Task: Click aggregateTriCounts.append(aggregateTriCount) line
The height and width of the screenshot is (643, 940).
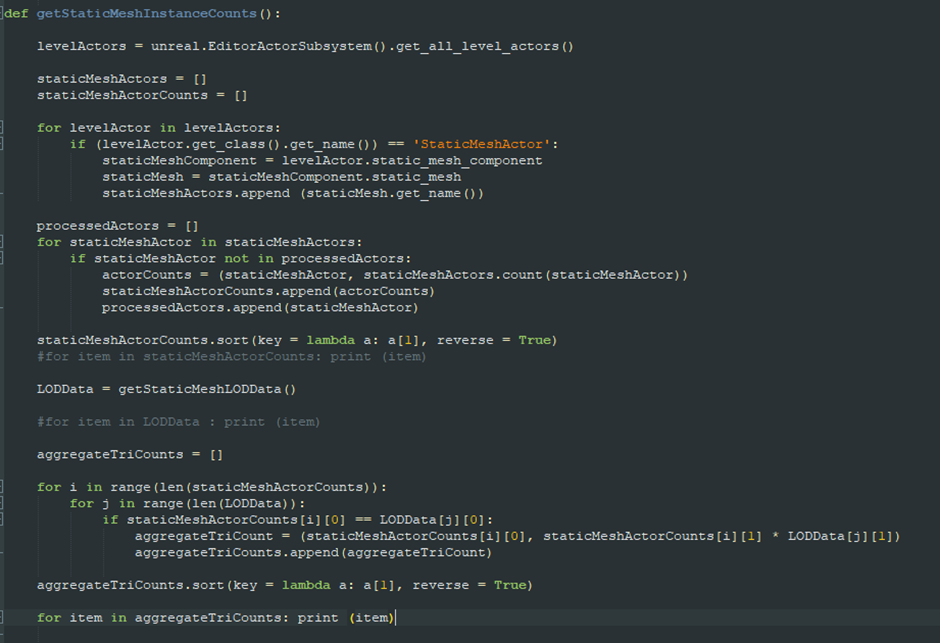Action: (313, 552)
